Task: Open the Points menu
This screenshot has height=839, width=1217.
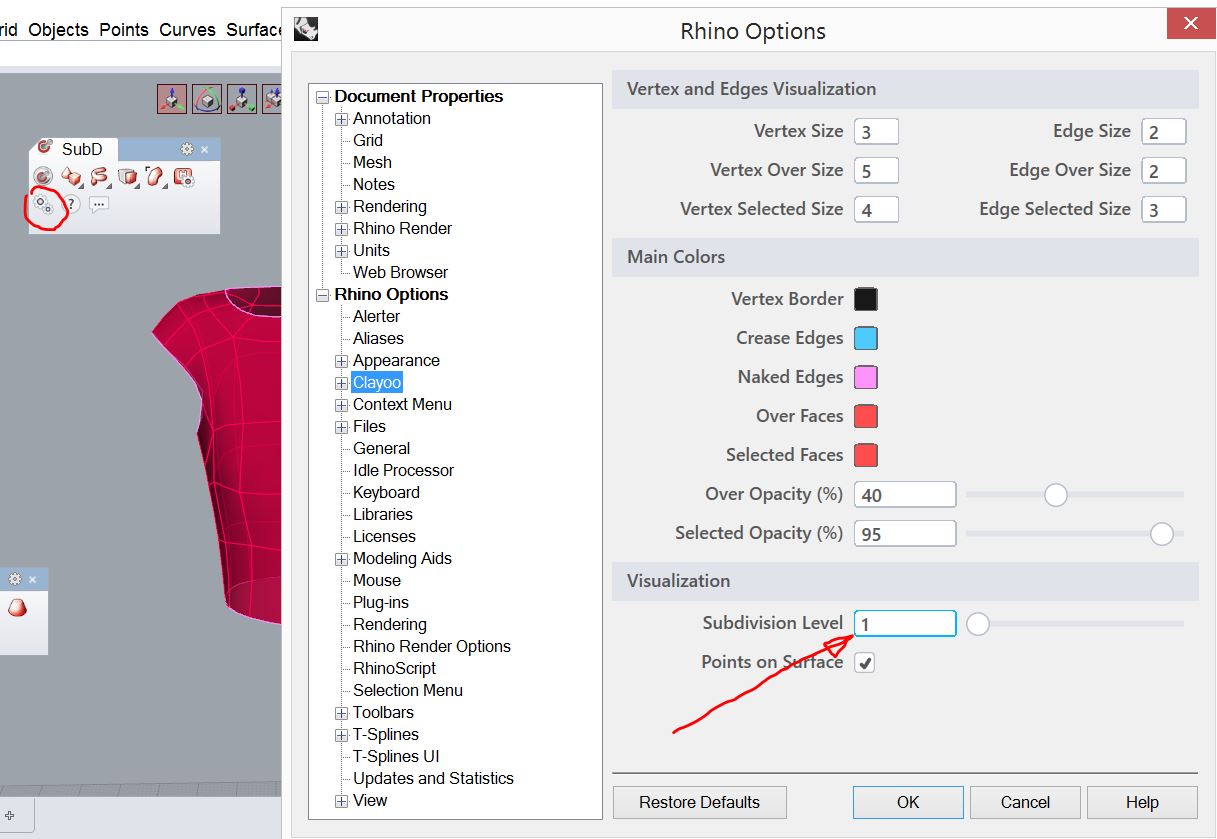Action: tap(124, 30)
